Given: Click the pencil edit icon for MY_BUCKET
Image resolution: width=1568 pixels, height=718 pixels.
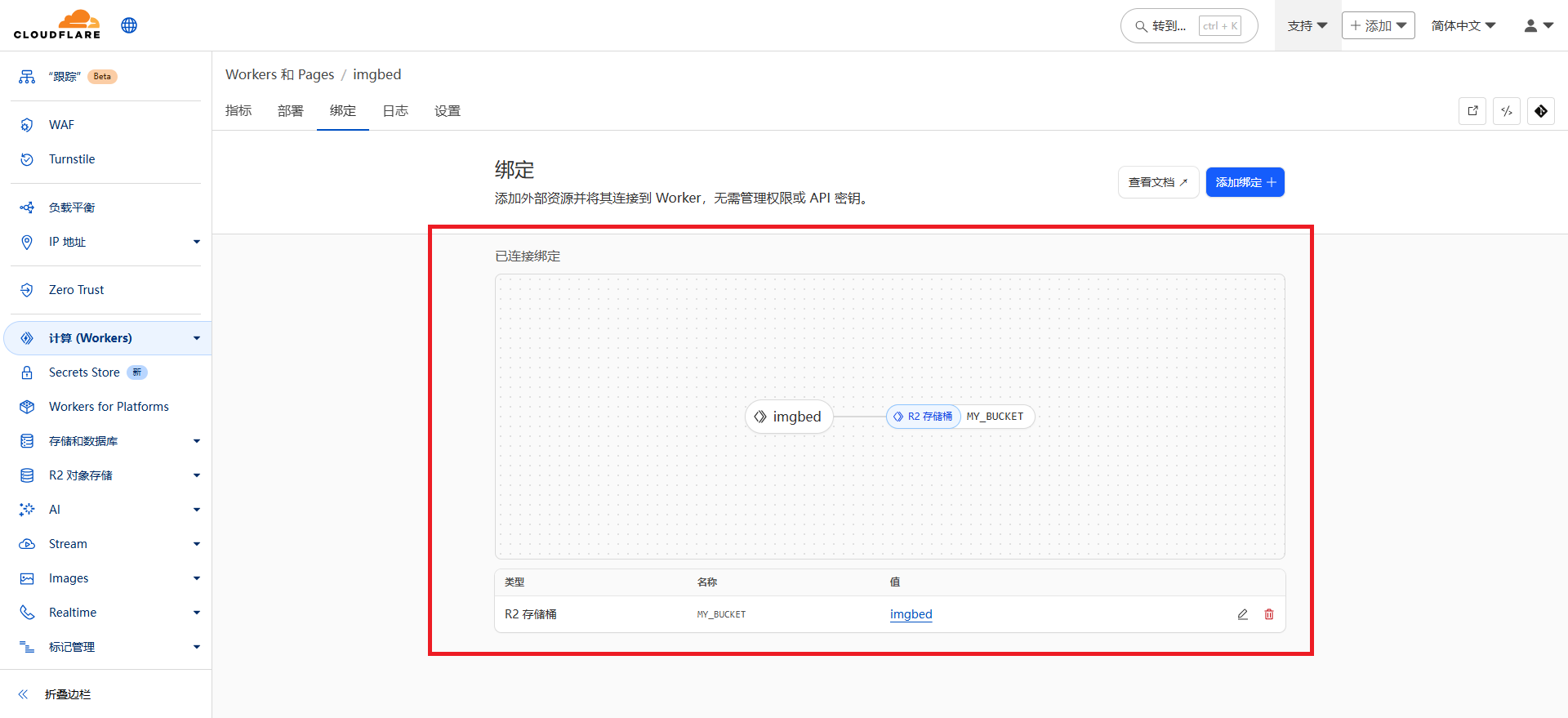Looking at the screenshot, I should [1242, 614].
